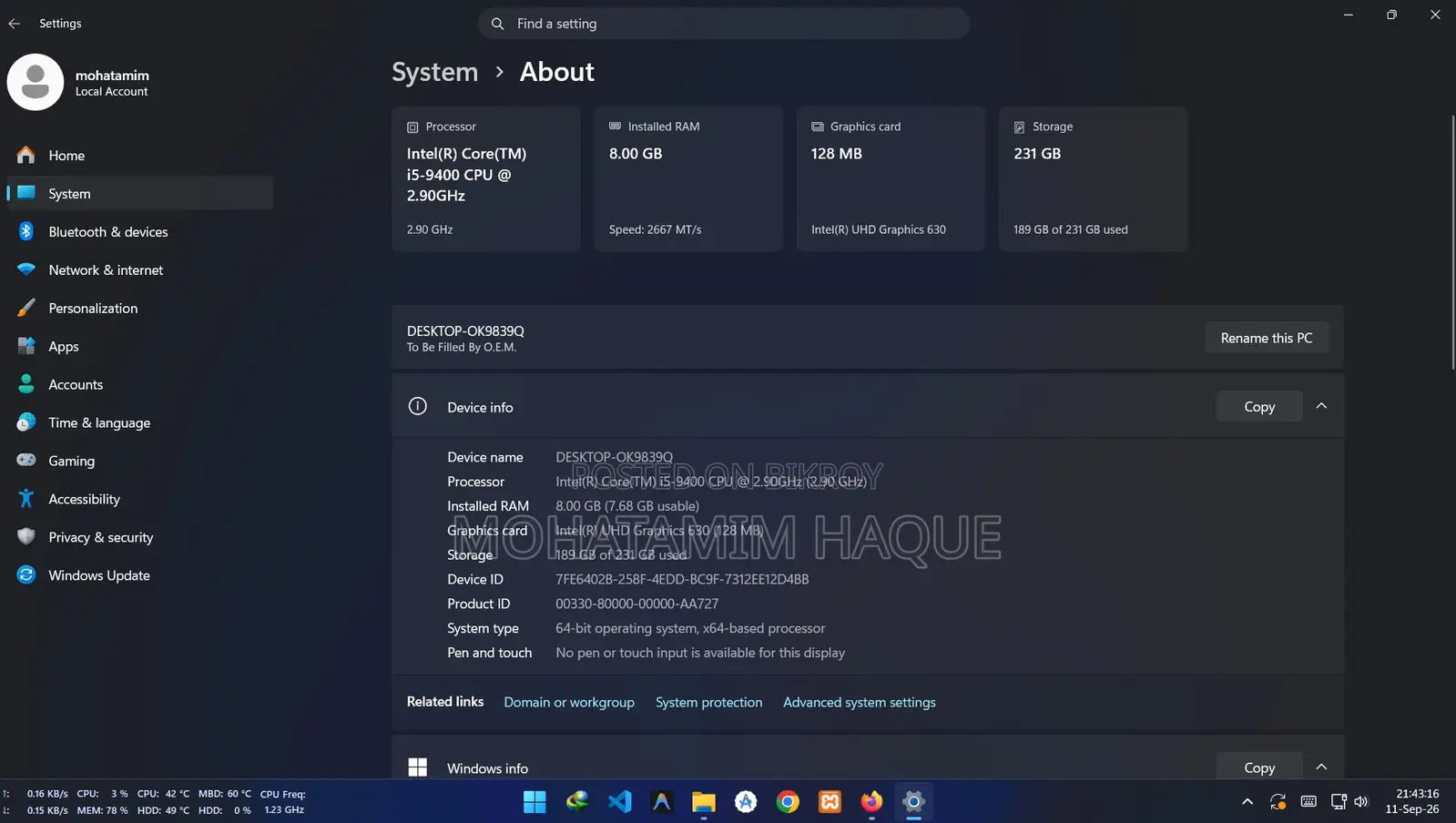Open the System protection link

[709, 702]
